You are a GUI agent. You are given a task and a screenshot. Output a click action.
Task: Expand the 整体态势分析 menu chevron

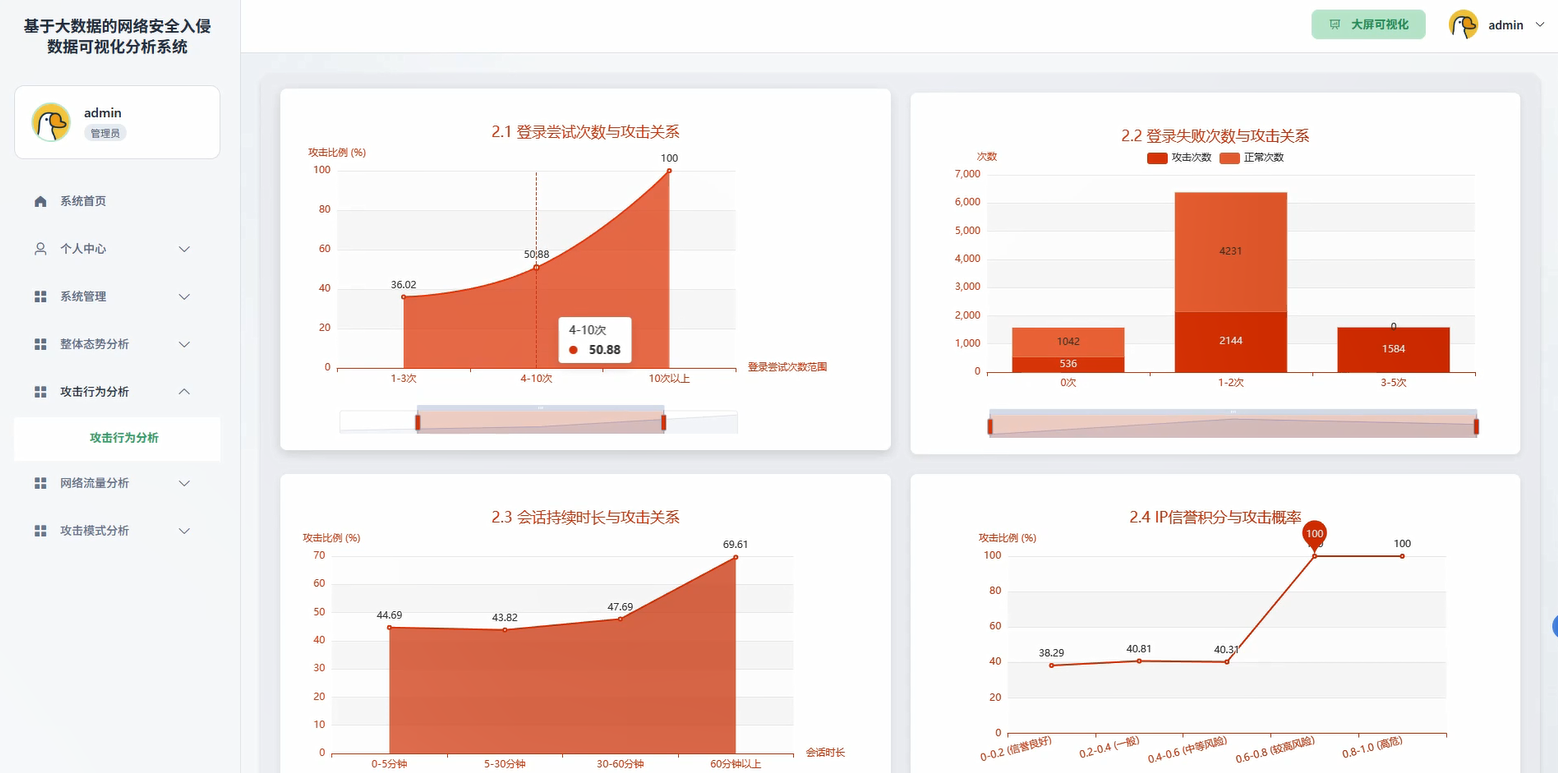tap(184, 344)
